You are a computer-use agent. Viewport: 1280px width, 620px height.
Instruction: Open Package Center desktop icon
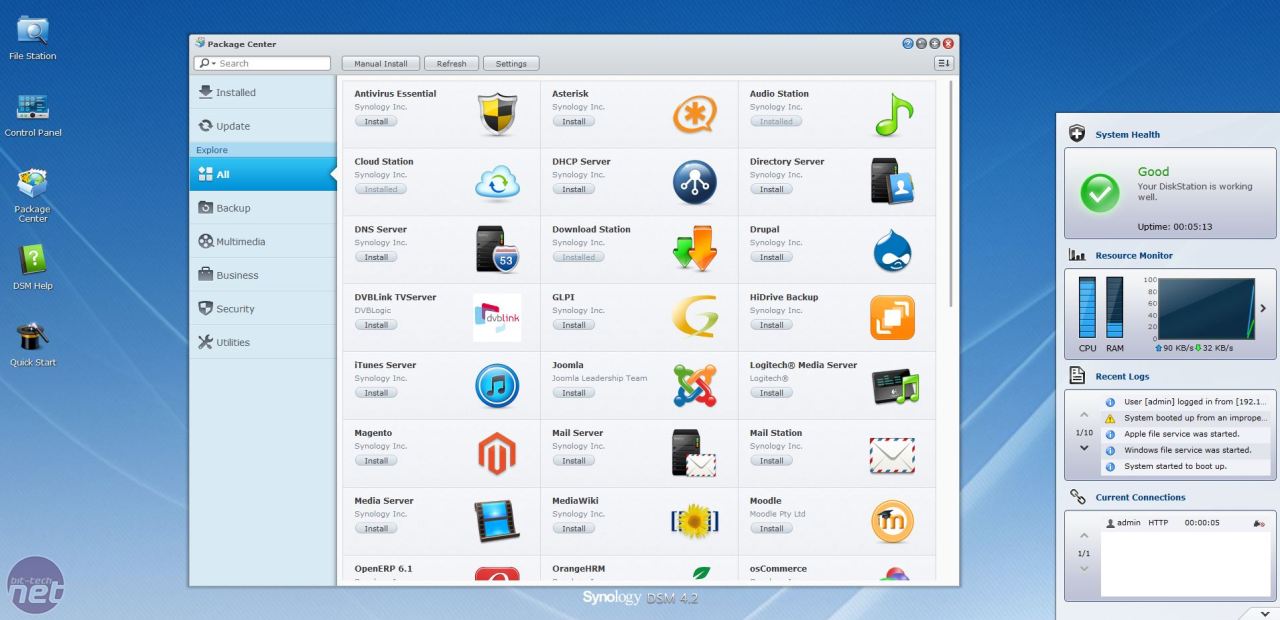[x=33, y=195]
